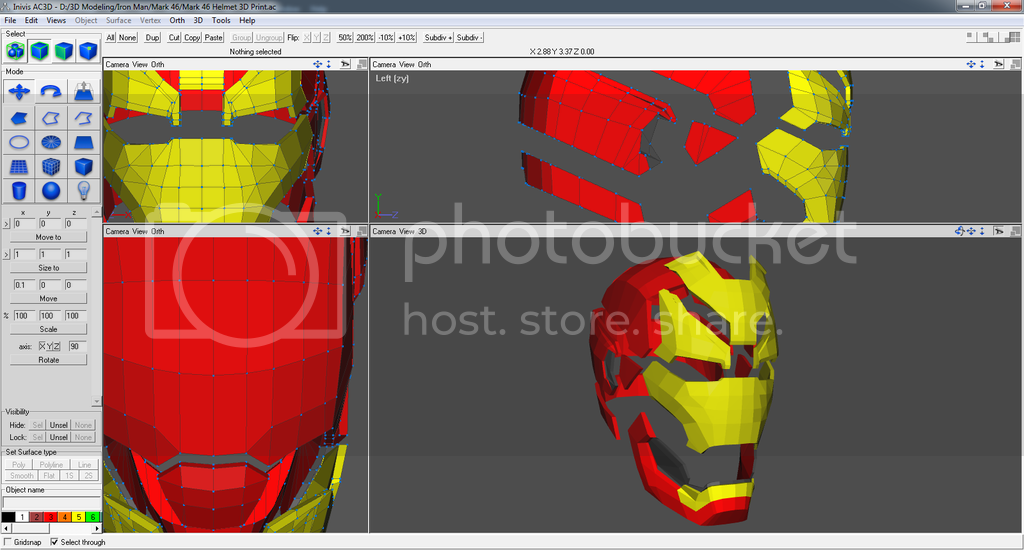Click the All selection button
The image size is (1024, 550).
point(110,37)
